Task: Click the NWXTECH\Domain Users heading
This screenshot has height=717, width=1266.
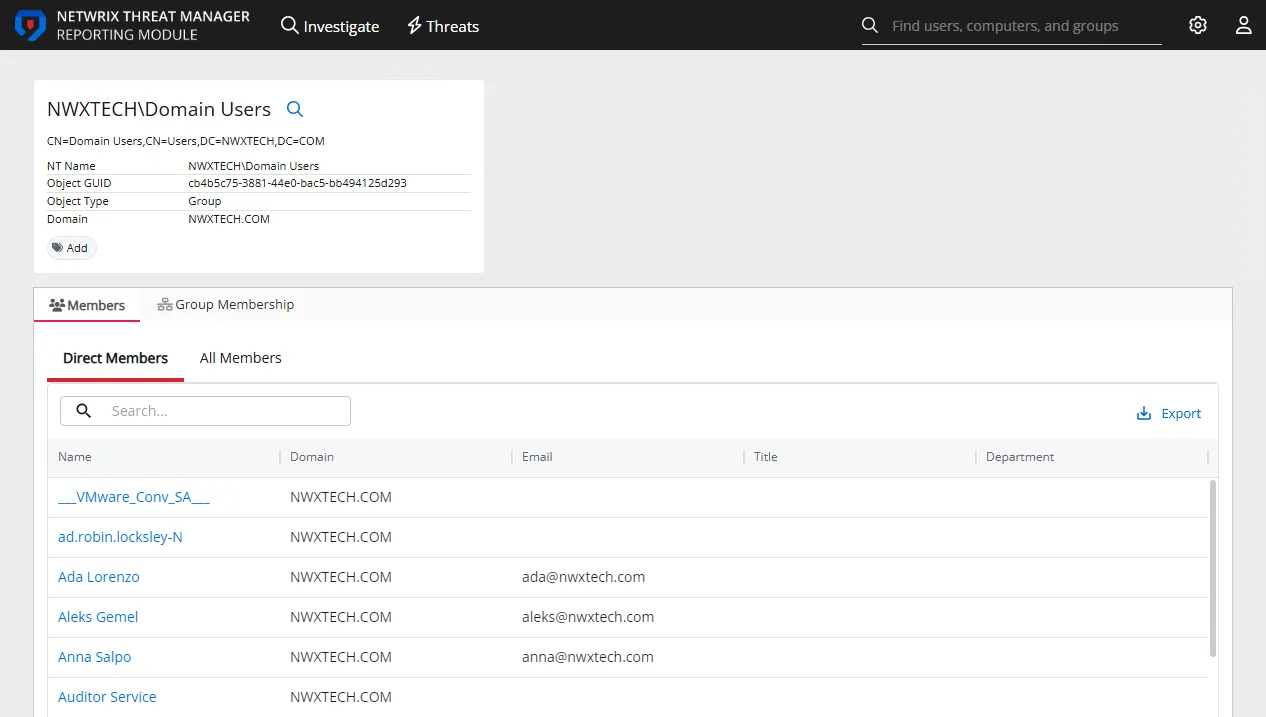Action: [x=159, y=109]
